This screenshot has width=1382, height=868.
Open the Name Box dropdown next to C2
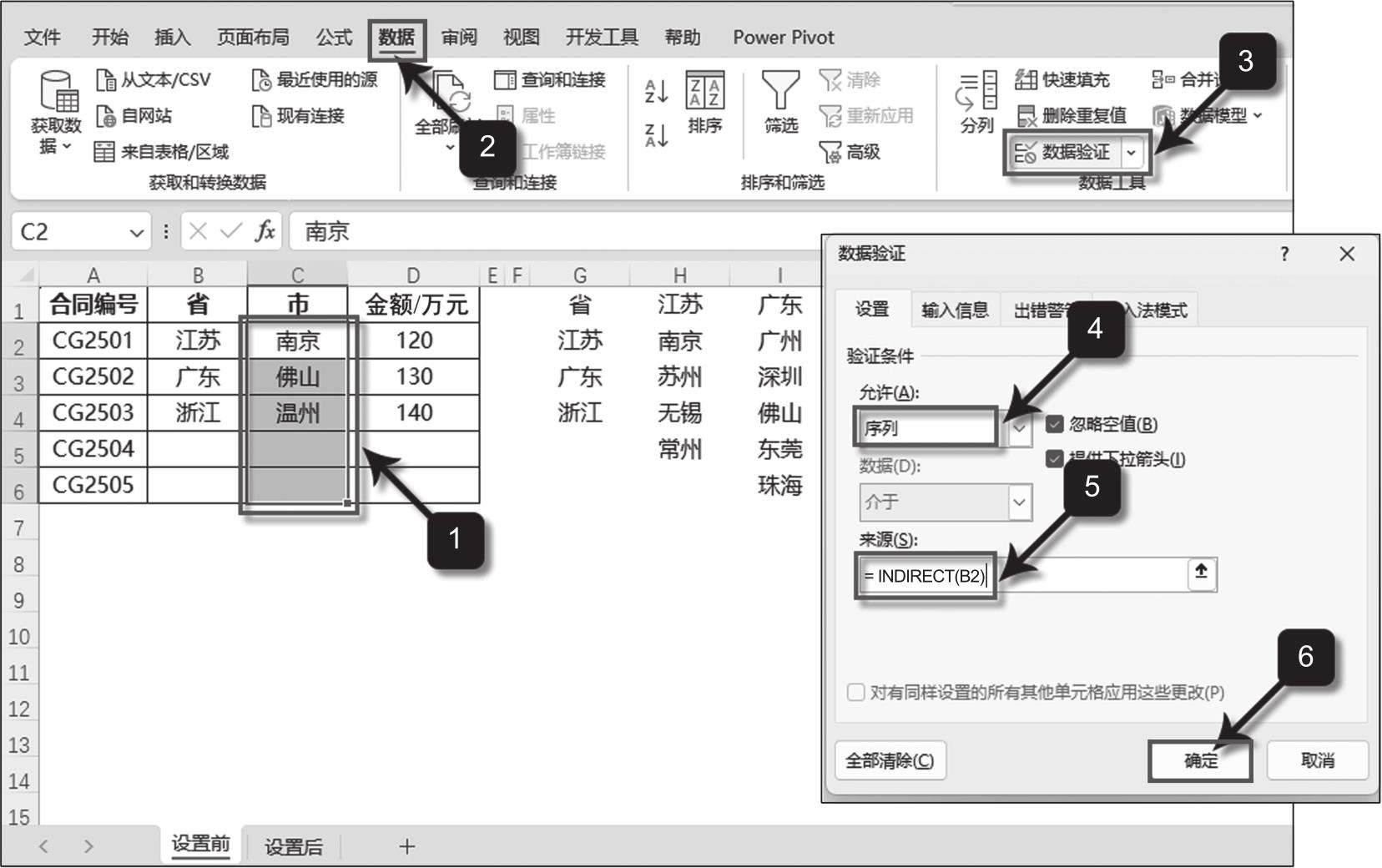pyautogui.click(x=136, y=233)
